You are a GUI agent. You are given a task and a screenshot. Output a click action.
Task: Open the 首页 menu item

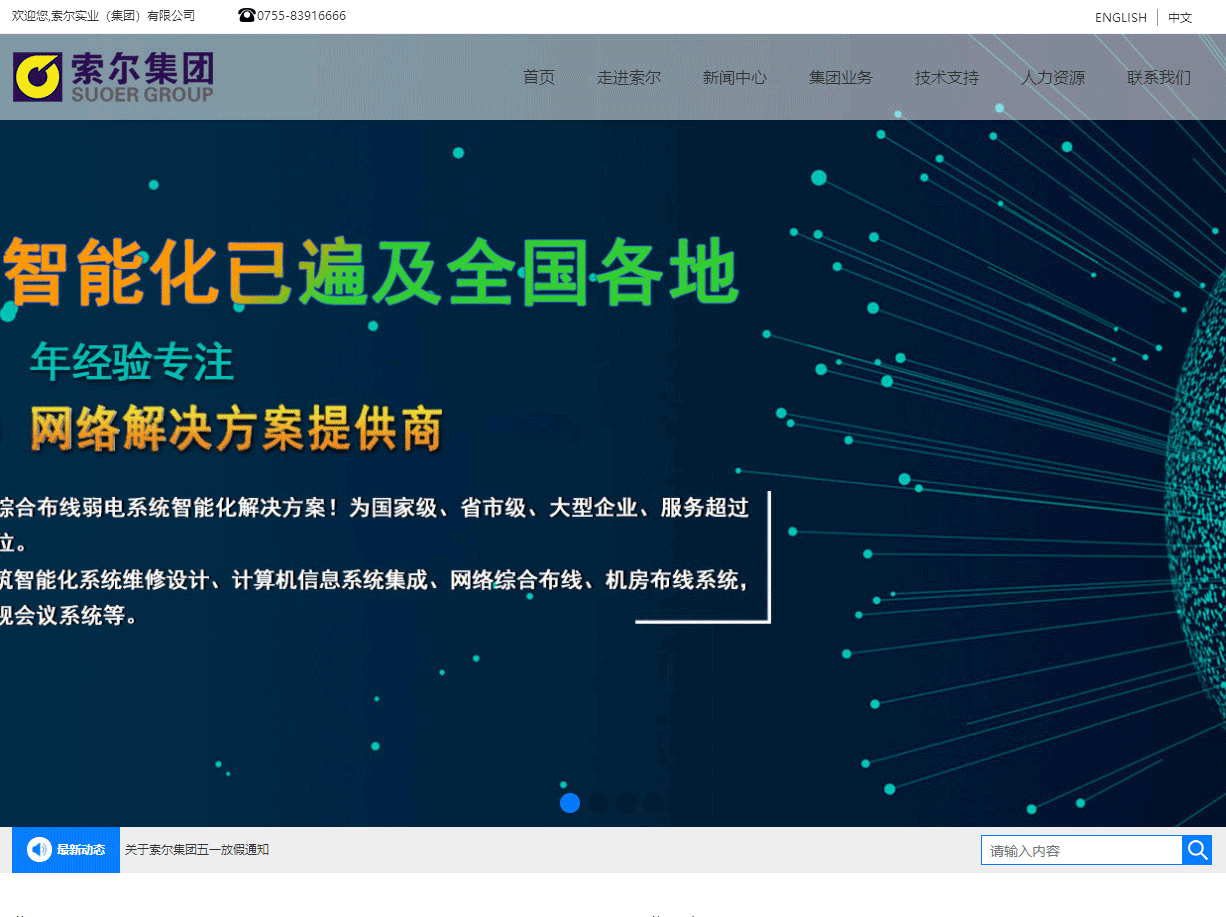[539, 77]
